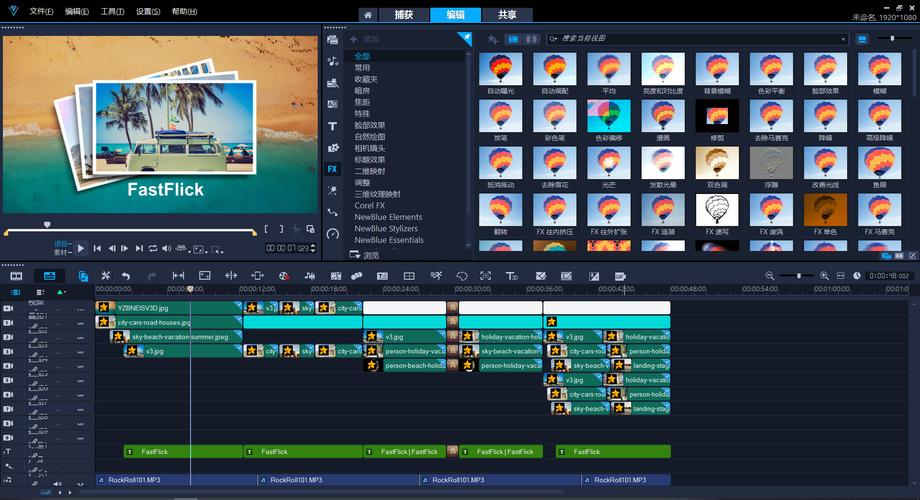Select the NewBlue Elements category
Screen dimensions: 920x500
click(x=388, y=217)
